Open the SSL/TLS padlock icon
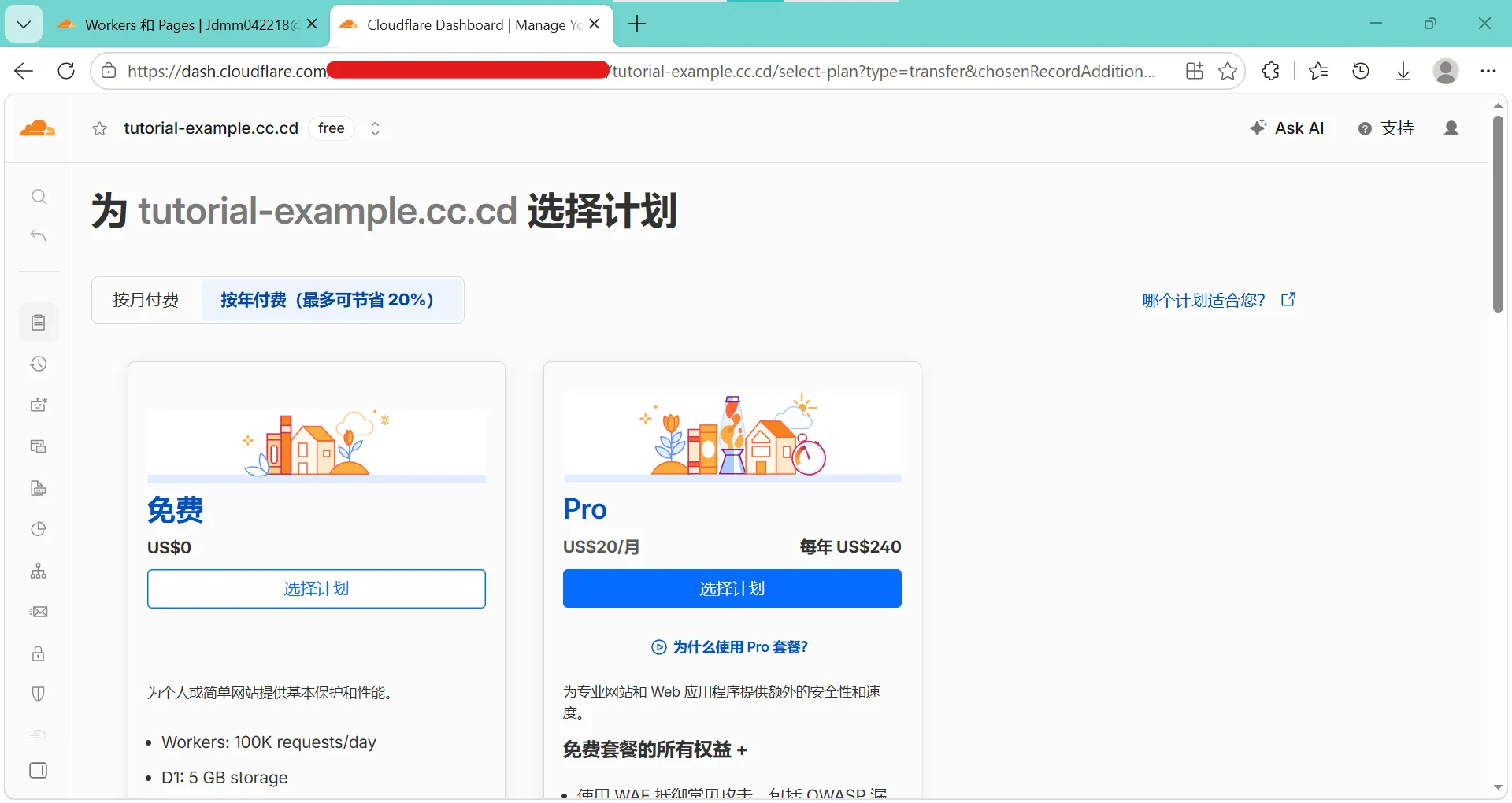This screenshot has height=803, width=1512. coord(39,653)
